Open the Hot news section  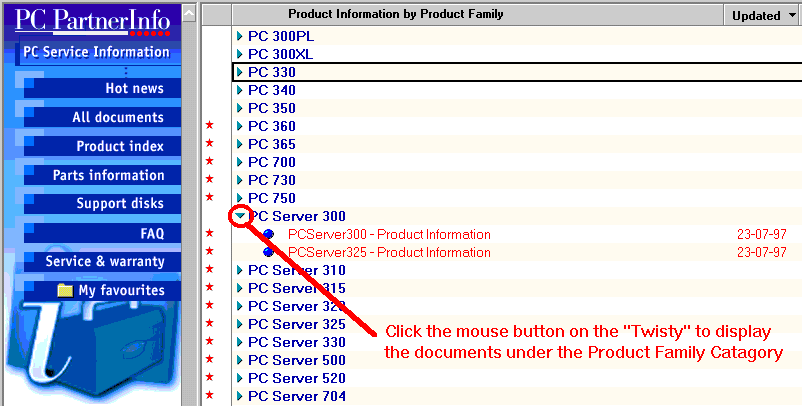click(x=134, y=89)
